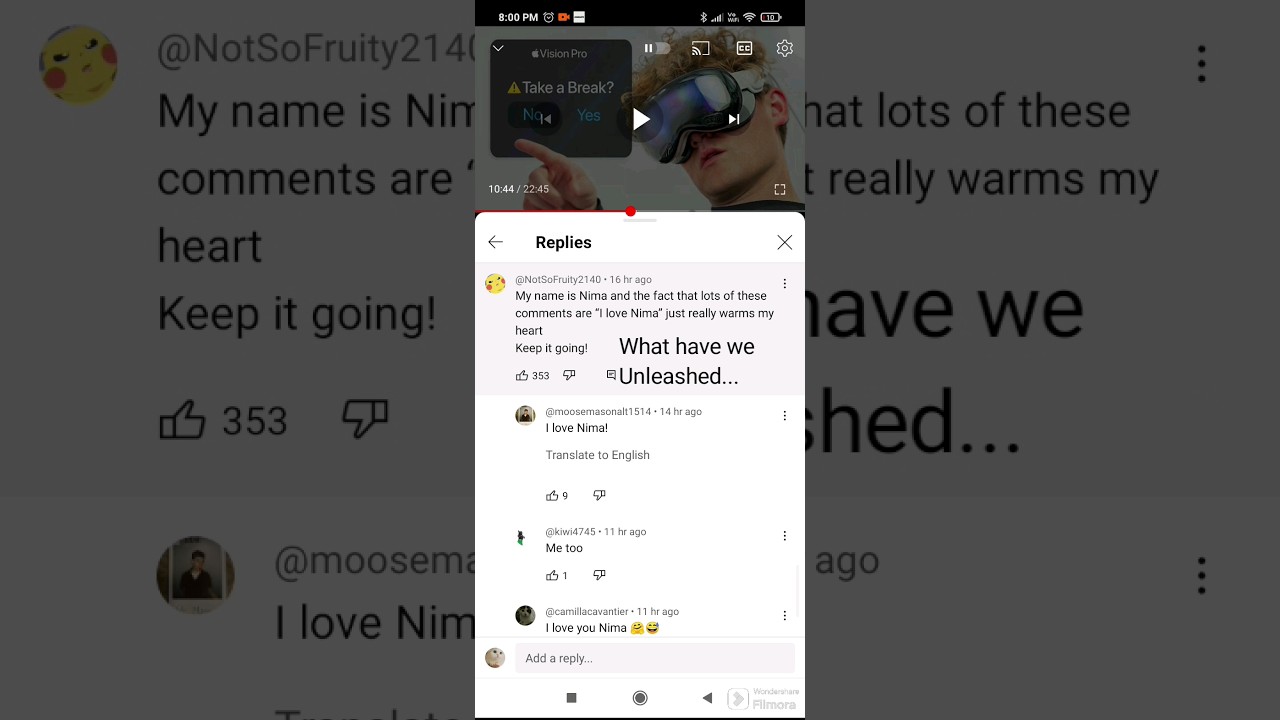Enter fullscreen mode
The width and height of the screenshot is (1280, 720).
tap(780, 189)
